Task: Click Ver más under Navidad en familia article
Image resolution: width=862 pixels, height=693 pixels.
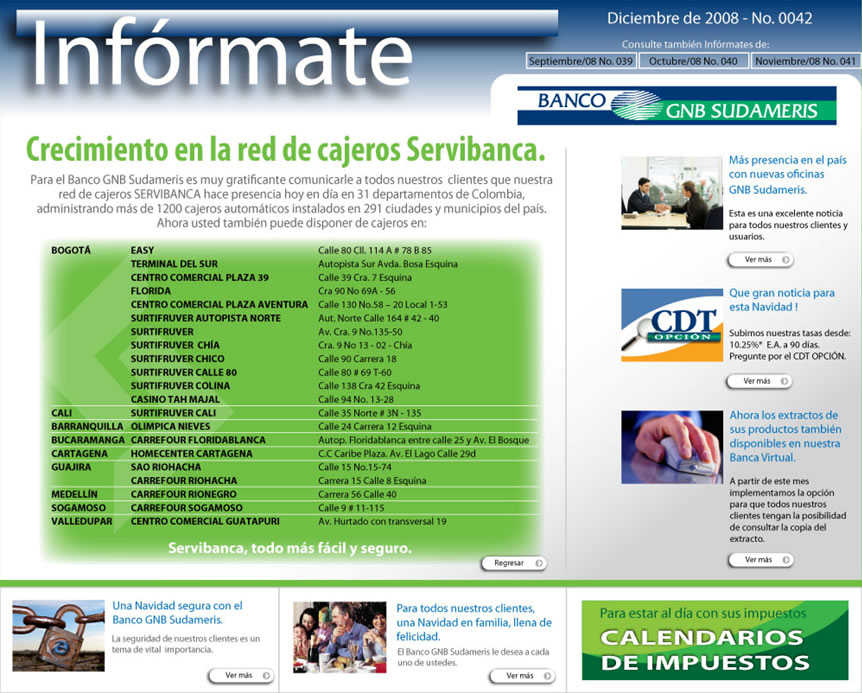Action: [x=522, y=675]
